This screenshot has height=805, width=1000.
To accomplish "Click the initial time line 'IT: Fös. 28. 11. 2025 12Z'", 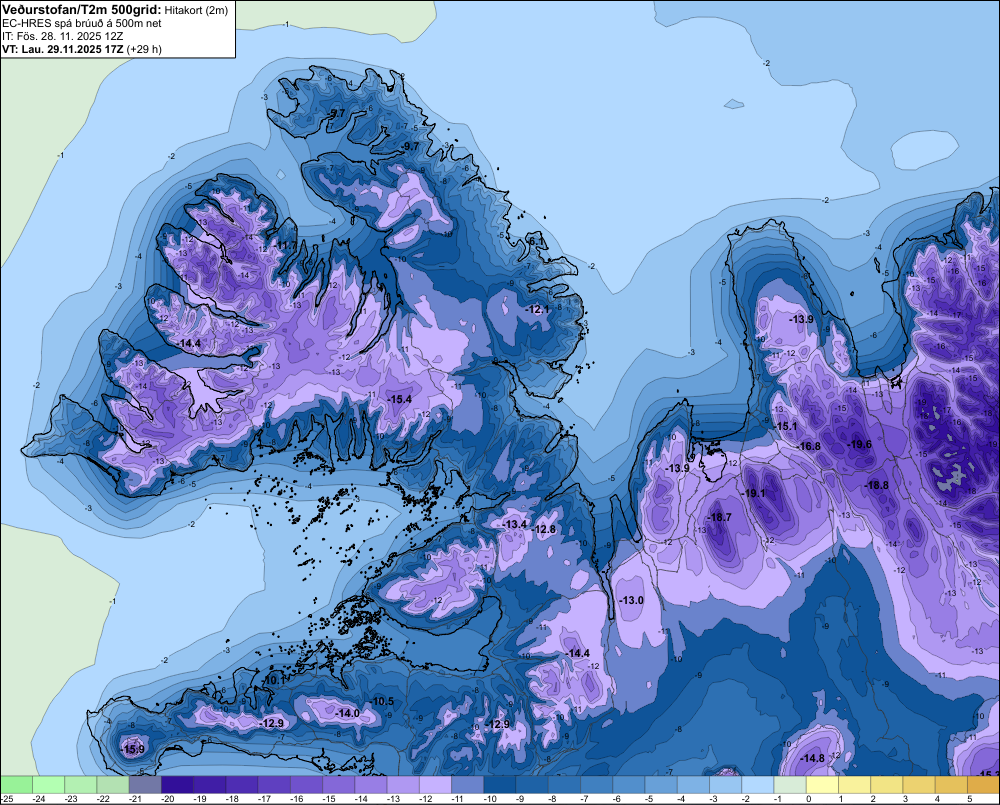I will coord(62,36).
